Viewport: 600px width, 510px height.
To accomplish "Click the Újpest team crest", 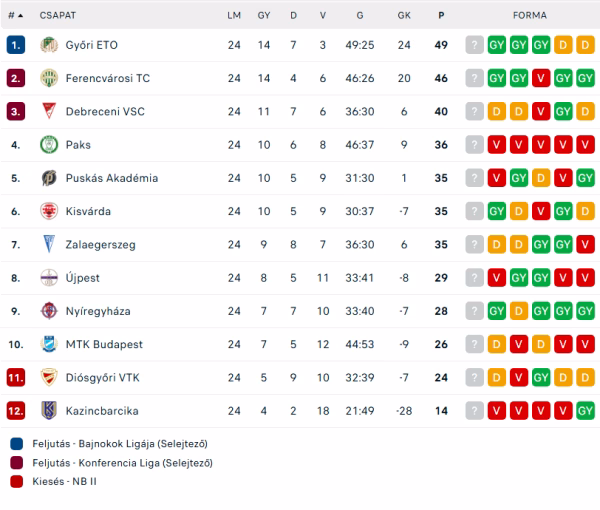I will pyautogui.click(x=48, y=277).
